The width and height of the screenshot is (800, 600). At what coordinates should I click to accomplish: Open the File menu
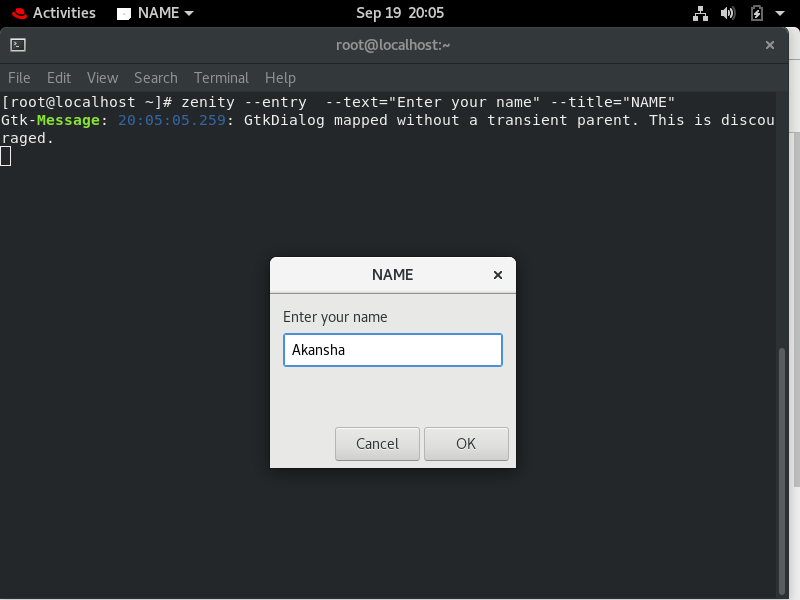point(19,78)
